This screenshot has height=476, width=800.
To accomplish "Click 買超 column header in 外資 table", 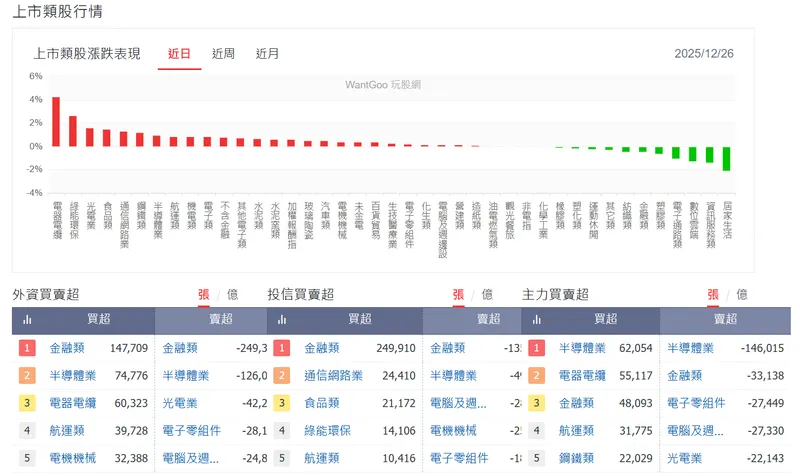I will [x=99, y=320].
